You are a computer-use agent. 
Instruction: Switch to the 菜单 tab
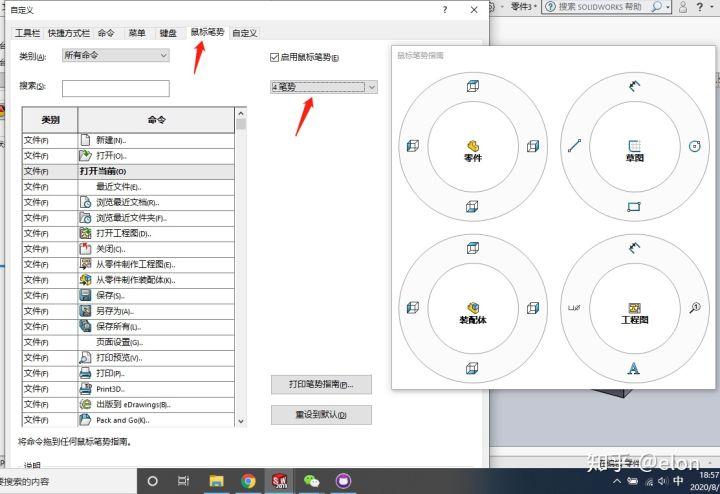click(137, 33)
